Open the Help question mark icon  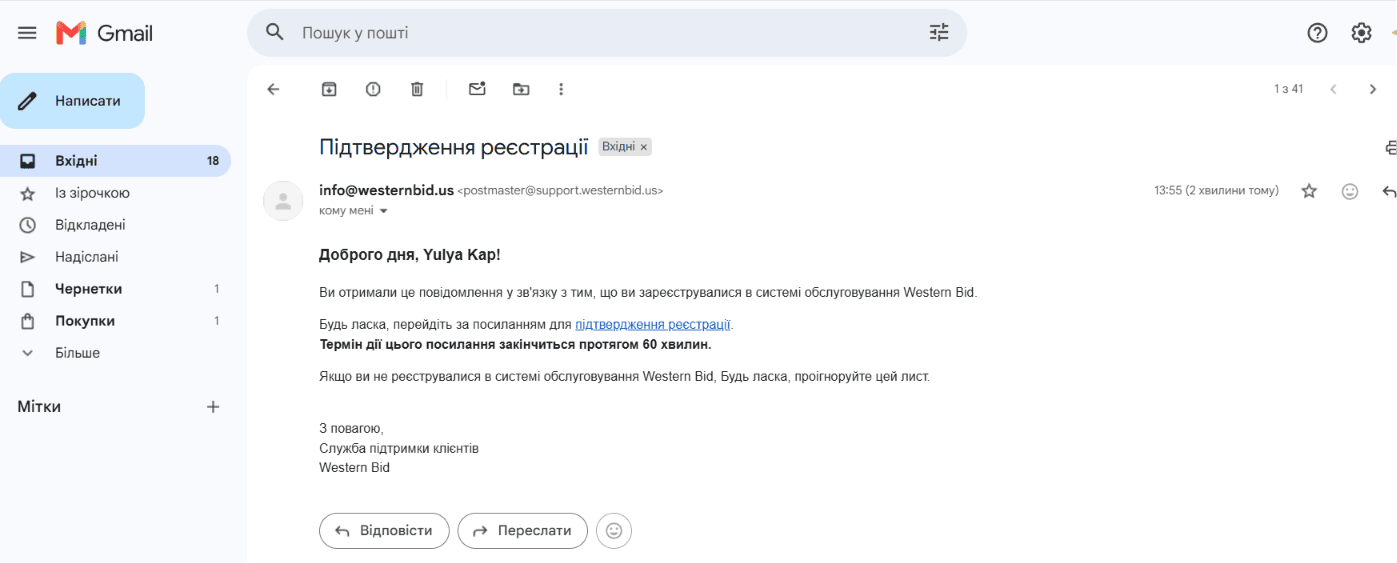click(x=1317, y=33)
